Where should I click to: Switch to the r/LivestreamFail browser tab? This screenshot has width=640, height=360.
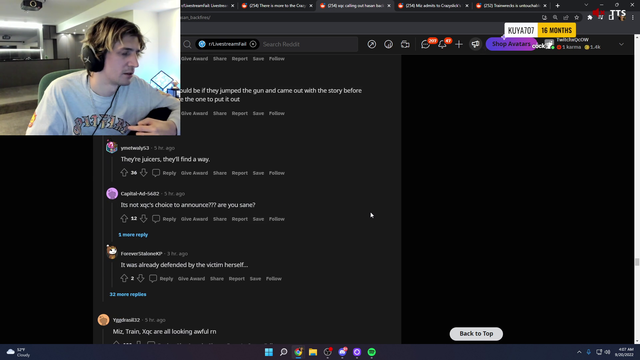tap(208, 6)
